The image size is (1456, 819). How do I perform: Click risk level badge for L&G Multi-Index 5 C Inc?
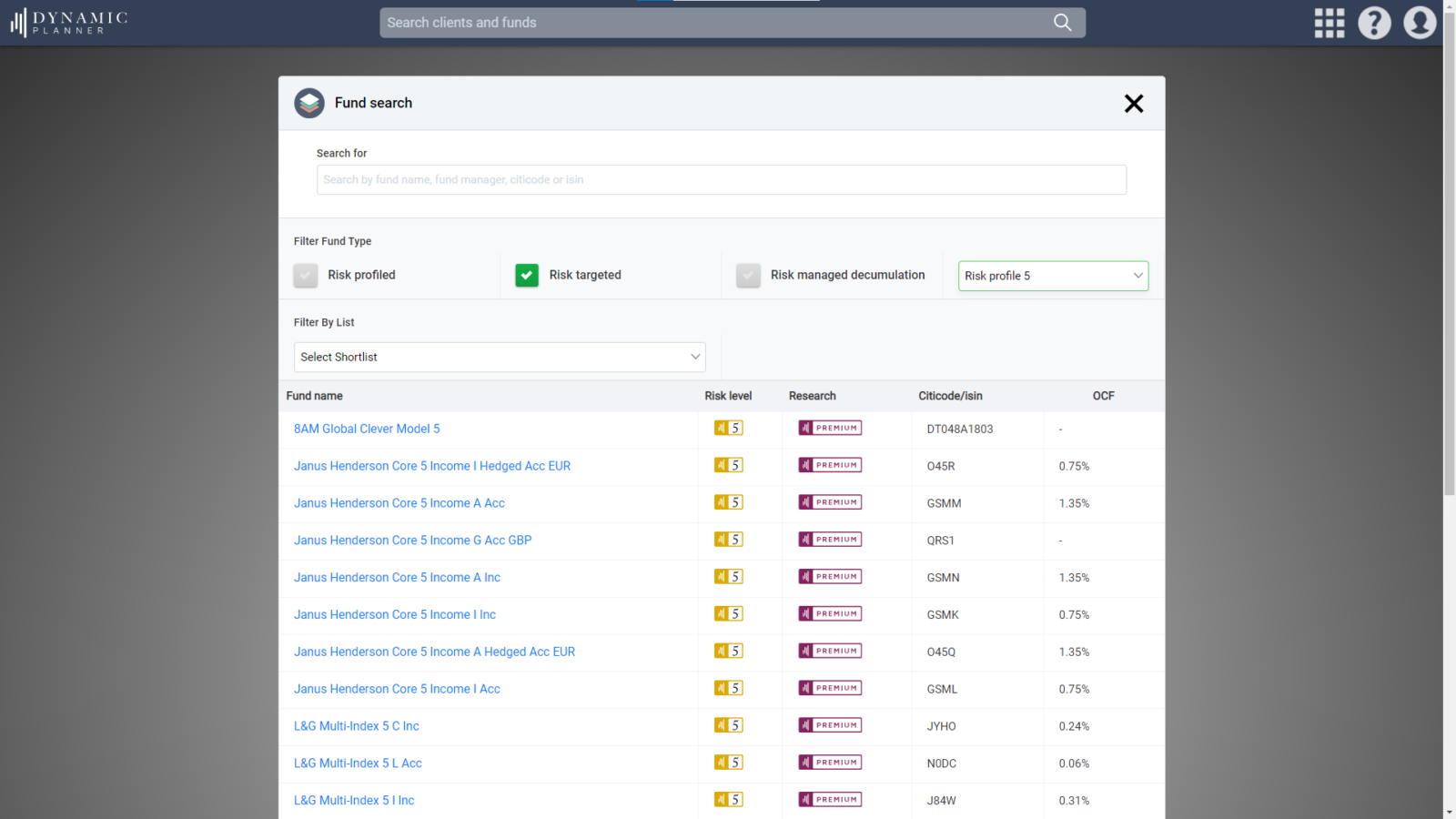(729, 725)
